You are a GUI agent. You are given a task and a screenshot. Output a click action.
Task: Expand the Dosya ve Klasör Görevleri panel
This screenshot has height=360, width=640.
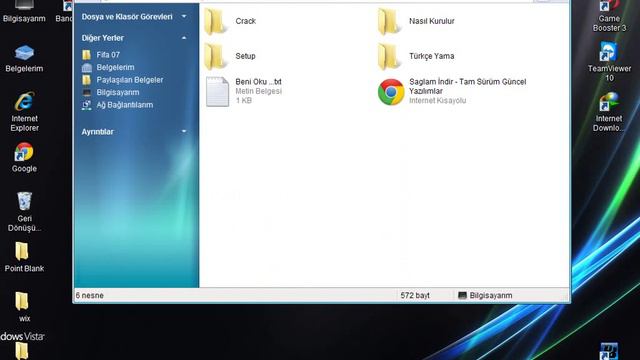pyautogui.click(x=184, y=17)
